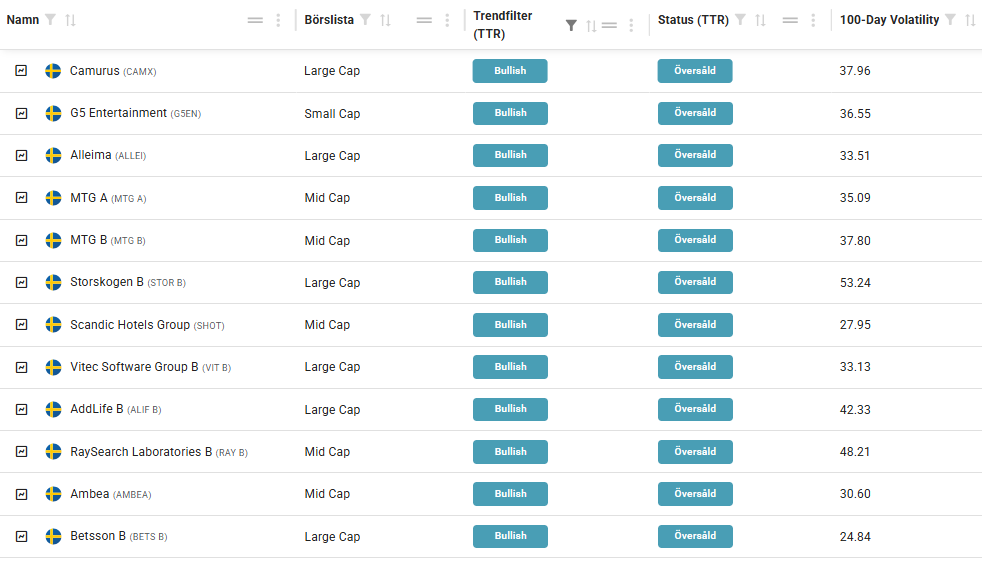Screen dimensions: 982x563
Task: Click the Börslista column header
Action: point(329,20)
